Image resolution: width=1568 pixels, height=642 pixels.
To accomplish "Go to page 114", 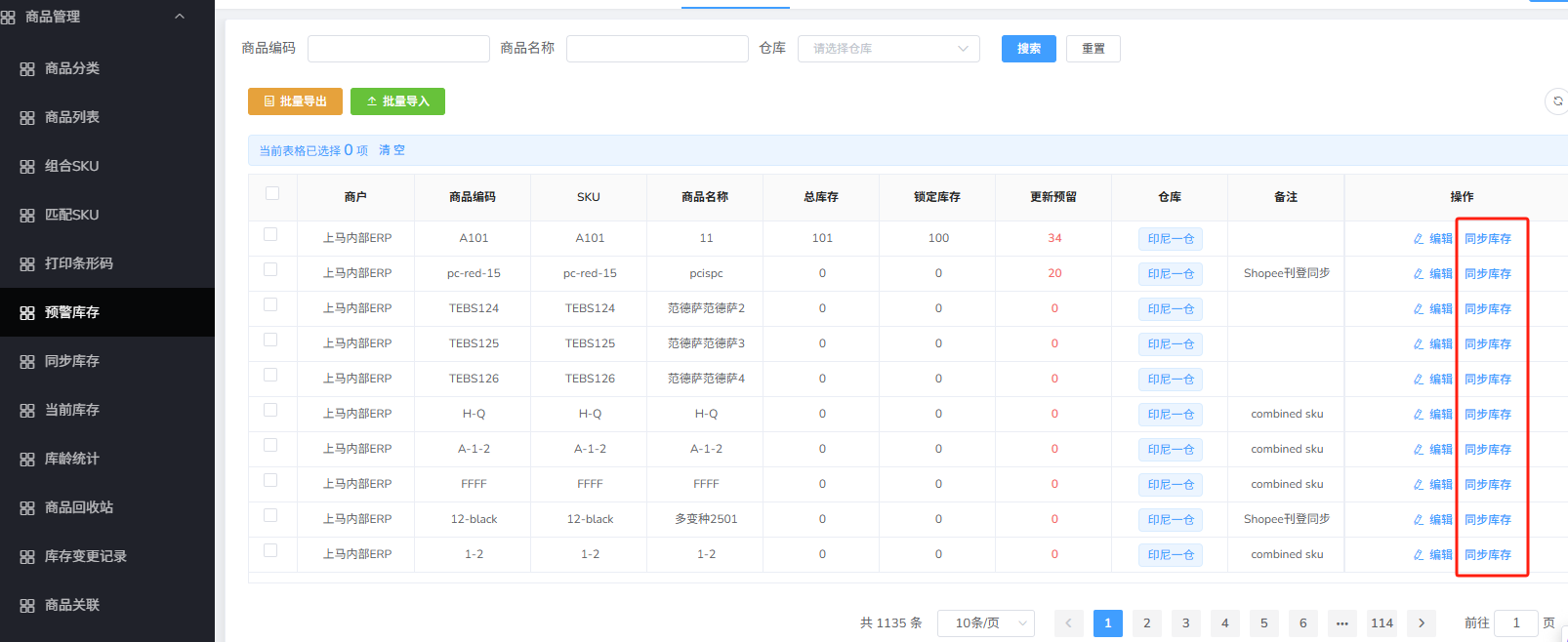I will point(1382,622).
